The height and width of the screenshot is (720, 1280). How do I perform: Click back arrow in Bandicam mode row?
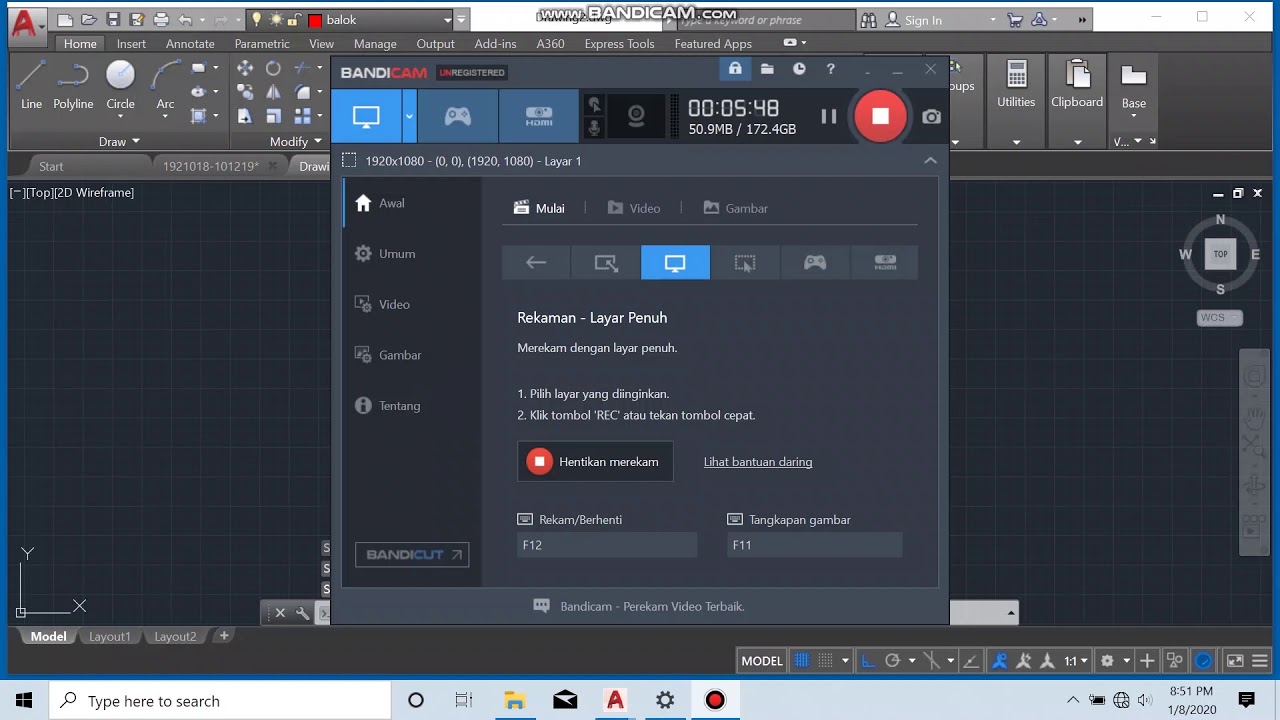[536, 263]
